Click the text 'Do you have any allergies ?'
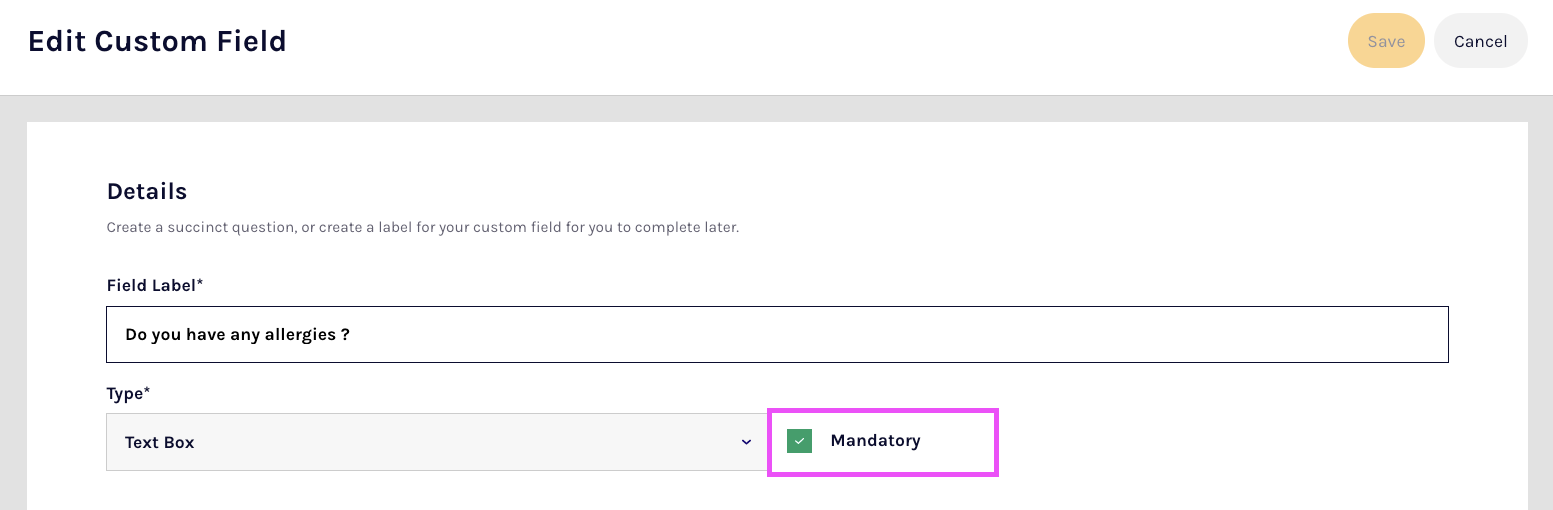1553x510 pixels. (x=237, y=334)
